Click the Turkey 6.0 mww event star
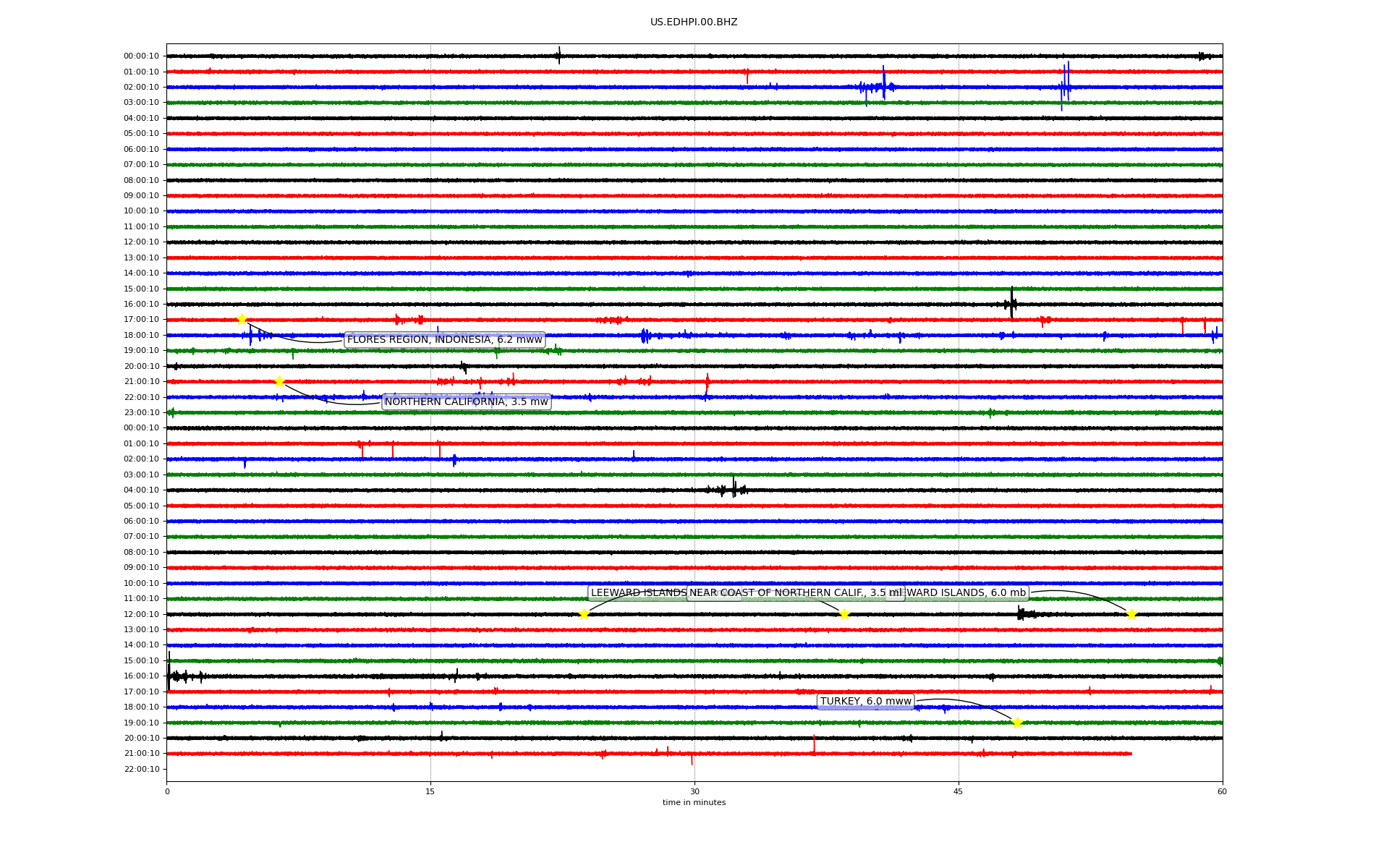The width and height of the screenshot is (1389, 868). (1017, 723)
